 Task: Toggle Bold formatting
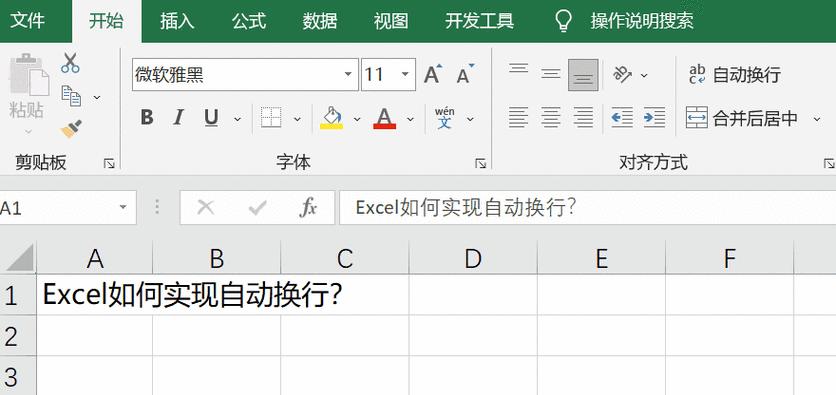[x=147, y=117]
